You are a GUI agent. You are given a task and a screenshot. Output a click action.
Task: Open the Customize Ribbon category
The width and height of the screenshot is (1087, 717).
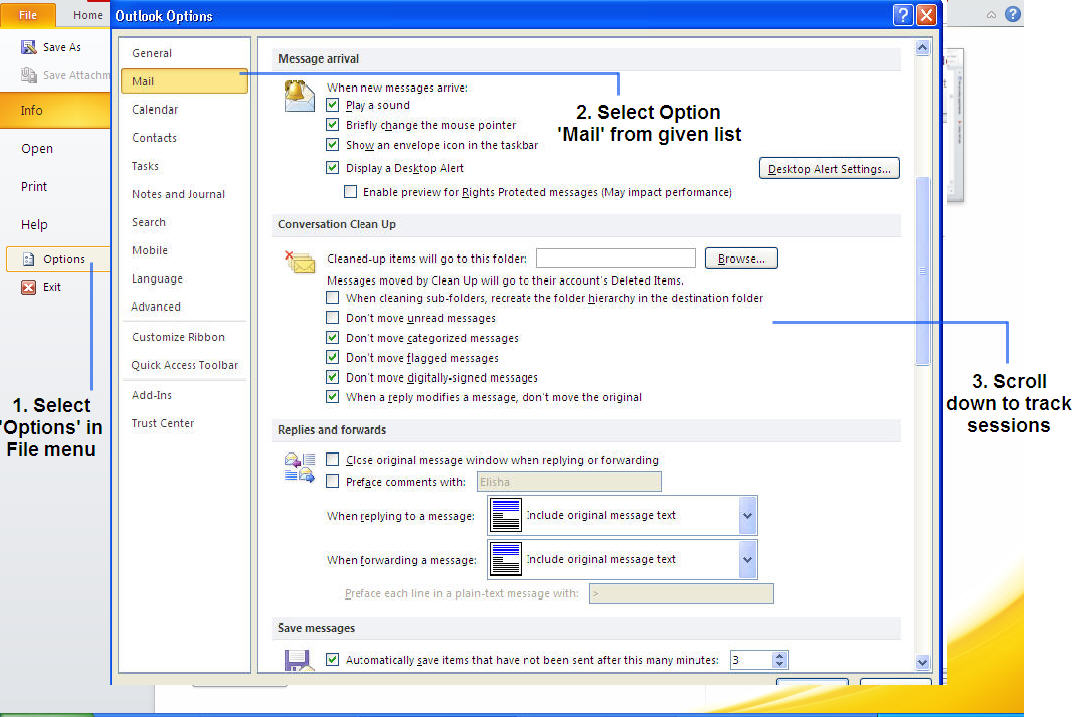[184, 337]
